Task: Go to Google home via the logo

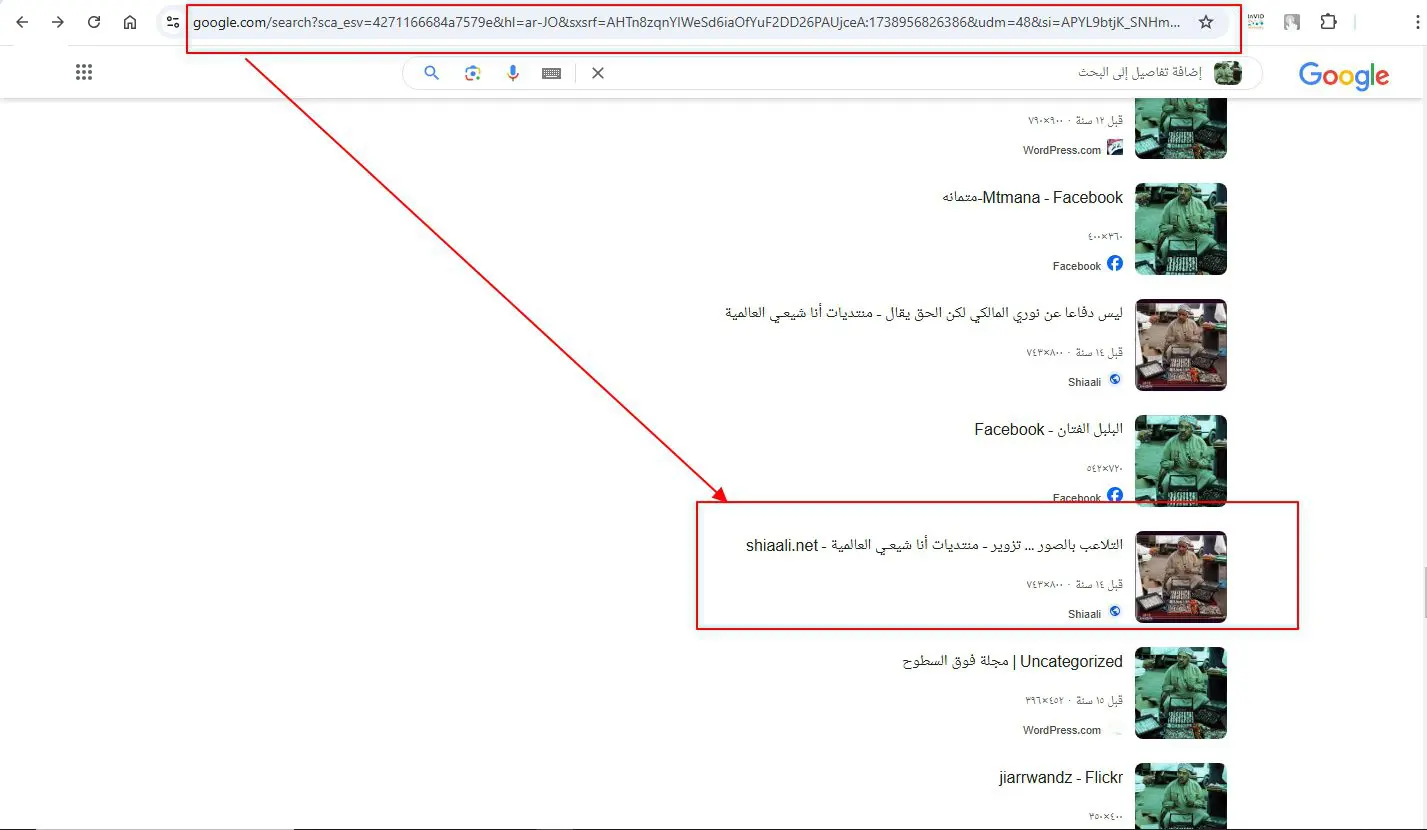Action: pyautogui.click(x=1344, y=75)
